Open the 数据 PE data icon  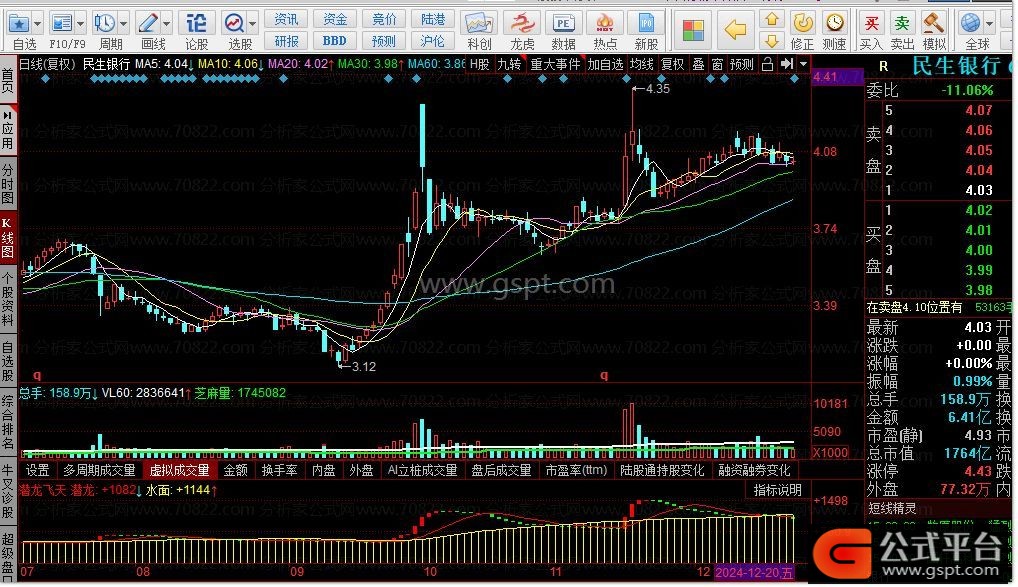point(563,24)
